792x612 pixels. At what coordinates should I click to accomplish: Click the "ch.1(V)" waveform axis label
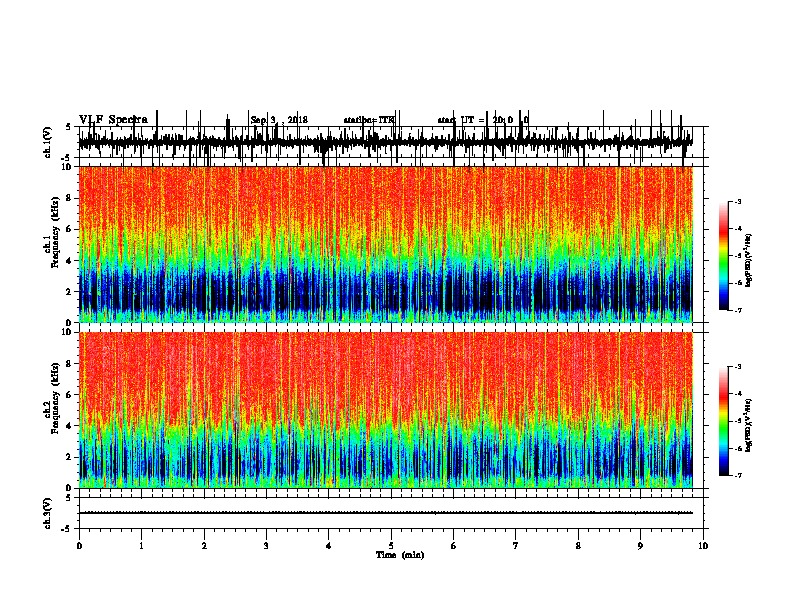(x=47, y=142)
